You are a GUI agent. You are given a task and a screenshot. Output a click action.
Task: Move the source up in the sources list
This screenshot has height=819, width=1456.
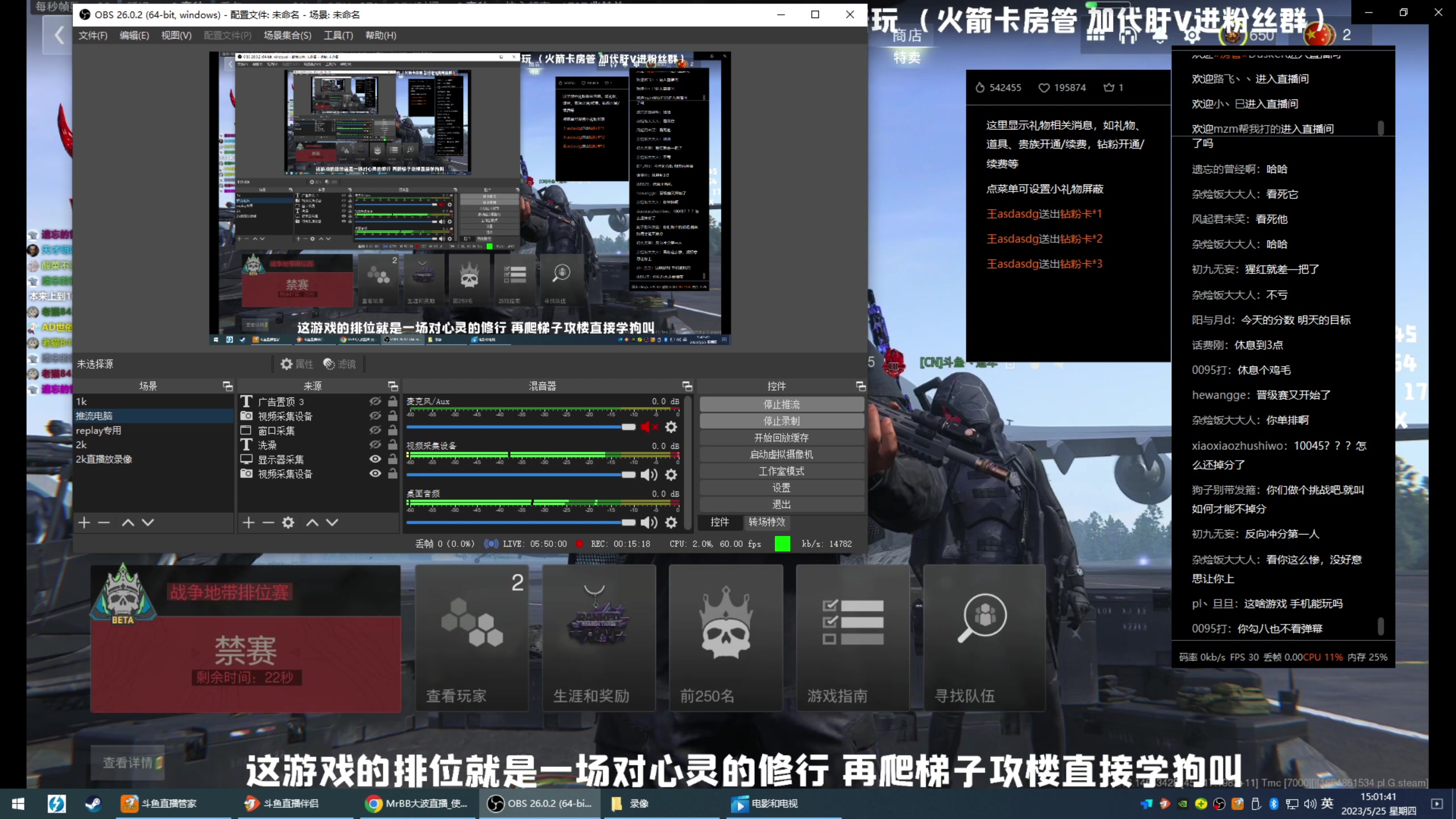tap(312, 523)
